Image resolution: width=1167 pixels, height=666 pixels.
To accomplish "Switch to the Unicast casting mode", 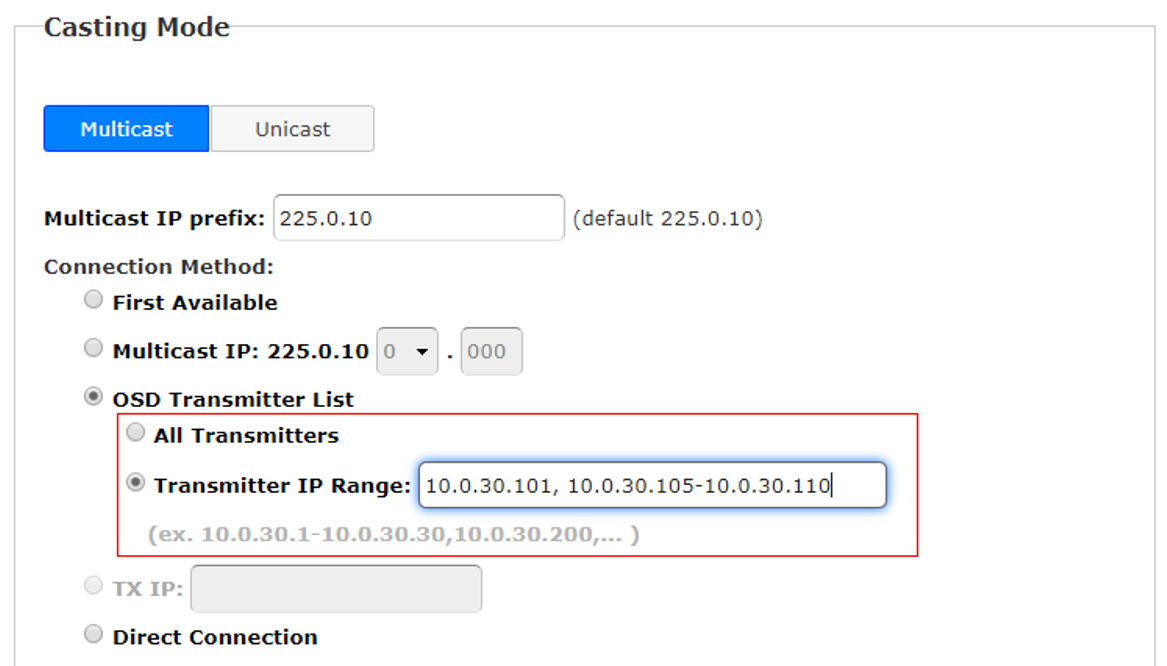I will point(292,129).
